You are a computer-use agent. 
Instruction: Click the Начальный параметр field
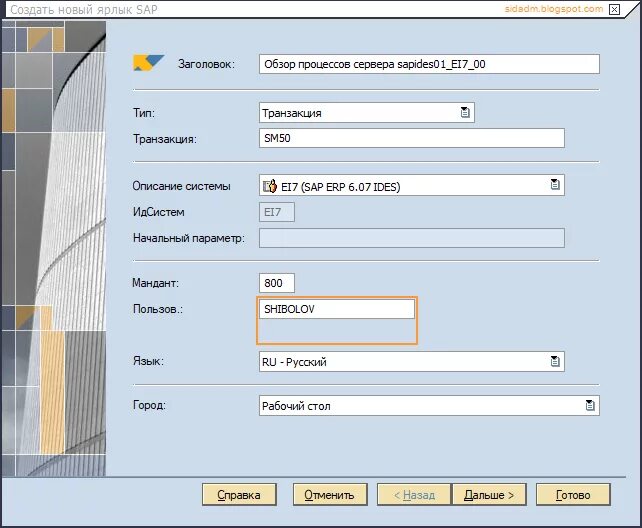[411, 238]
